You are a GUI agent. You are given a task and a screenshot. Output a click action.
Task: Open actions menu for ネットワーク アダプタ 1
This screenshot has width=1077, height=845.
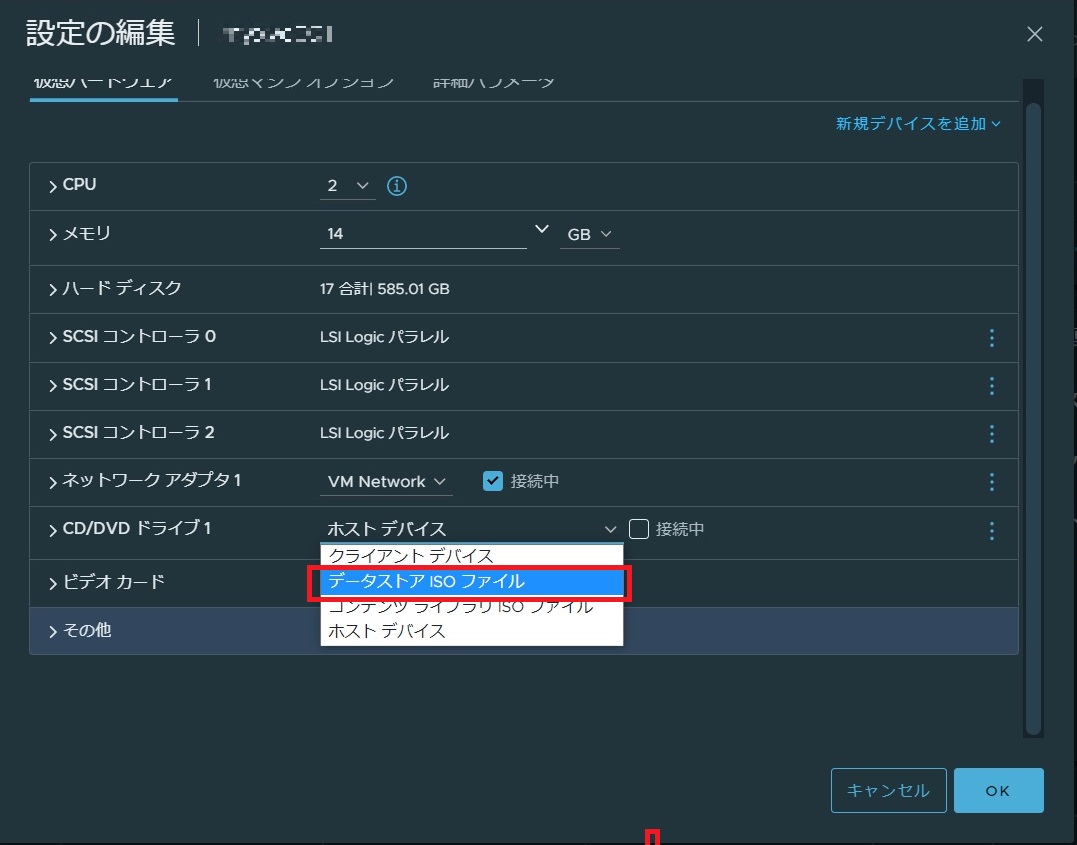pos(991,482)
